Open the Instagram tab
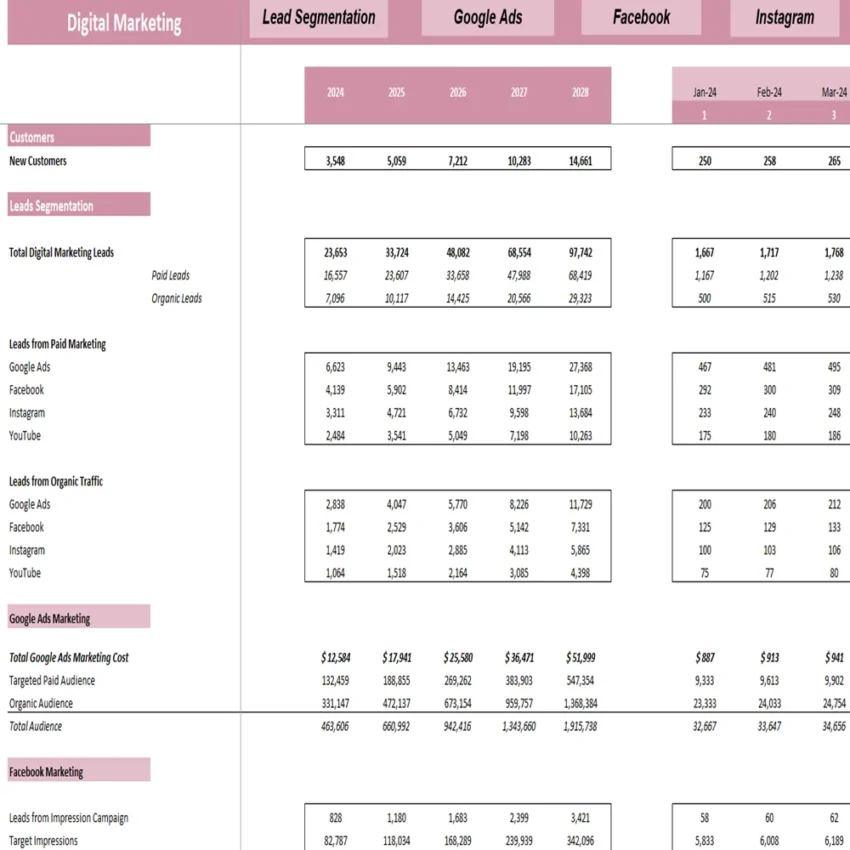Screen dimensions: 850x850 (784, 15)
